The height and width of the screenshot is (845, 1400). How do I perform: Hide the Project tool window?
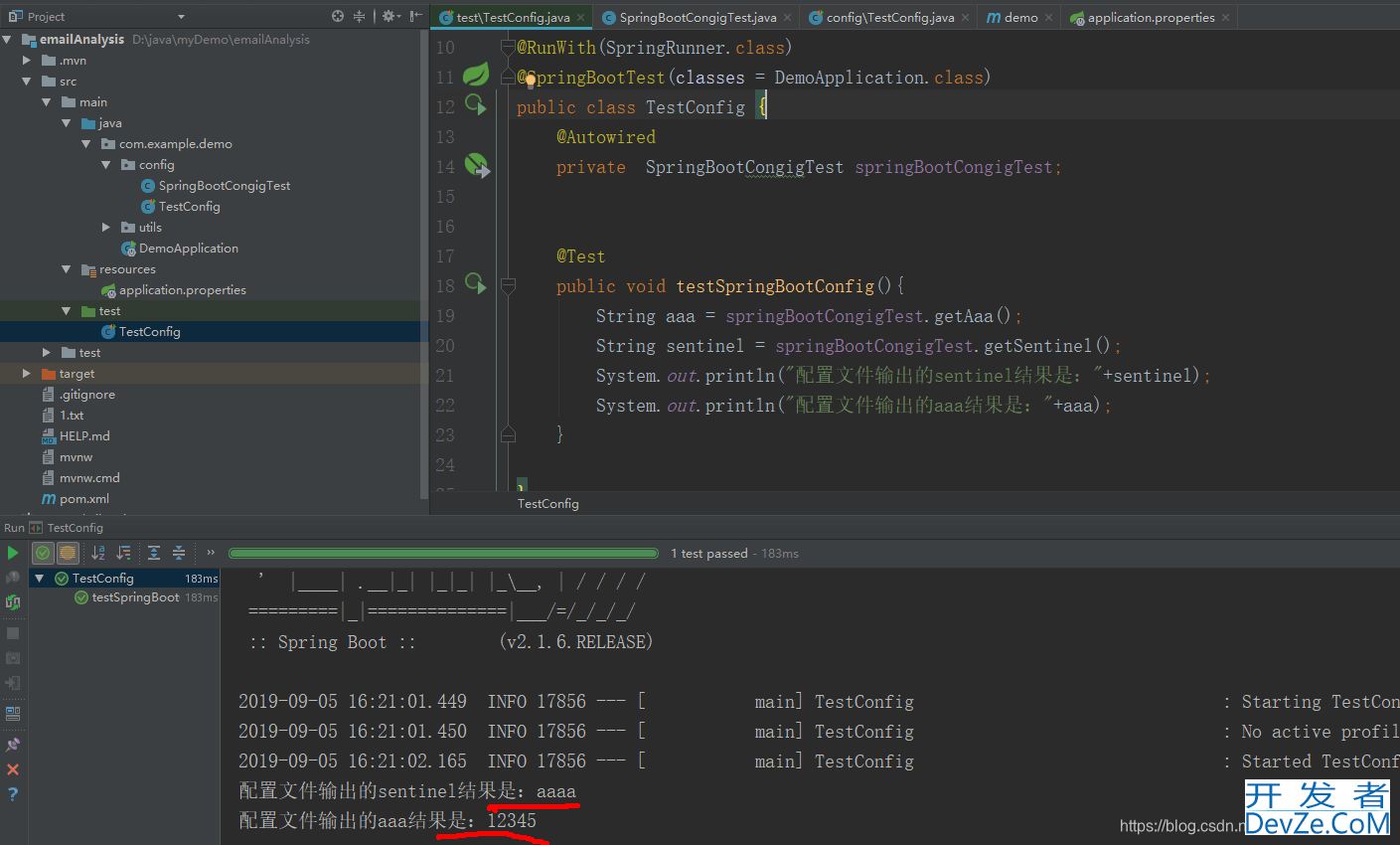pyautogui.click(x=415, y=17)
